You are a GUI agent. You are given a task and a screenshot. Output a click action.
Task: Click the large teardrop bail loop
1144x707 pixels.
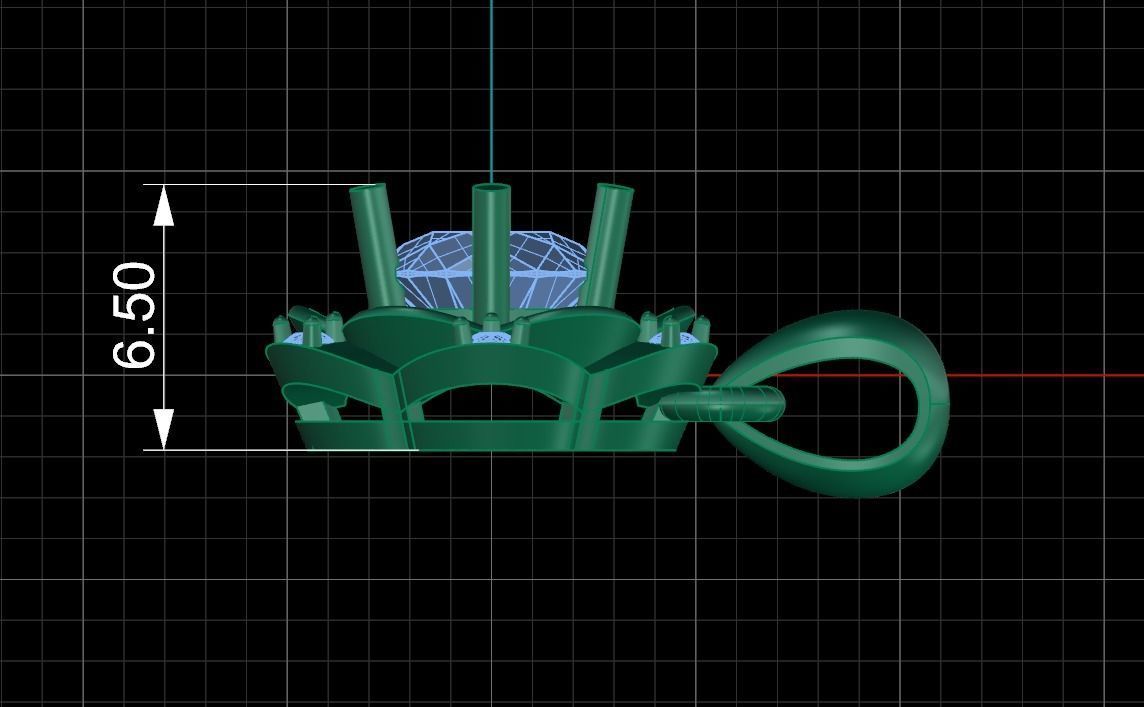[x=832, y=403]
